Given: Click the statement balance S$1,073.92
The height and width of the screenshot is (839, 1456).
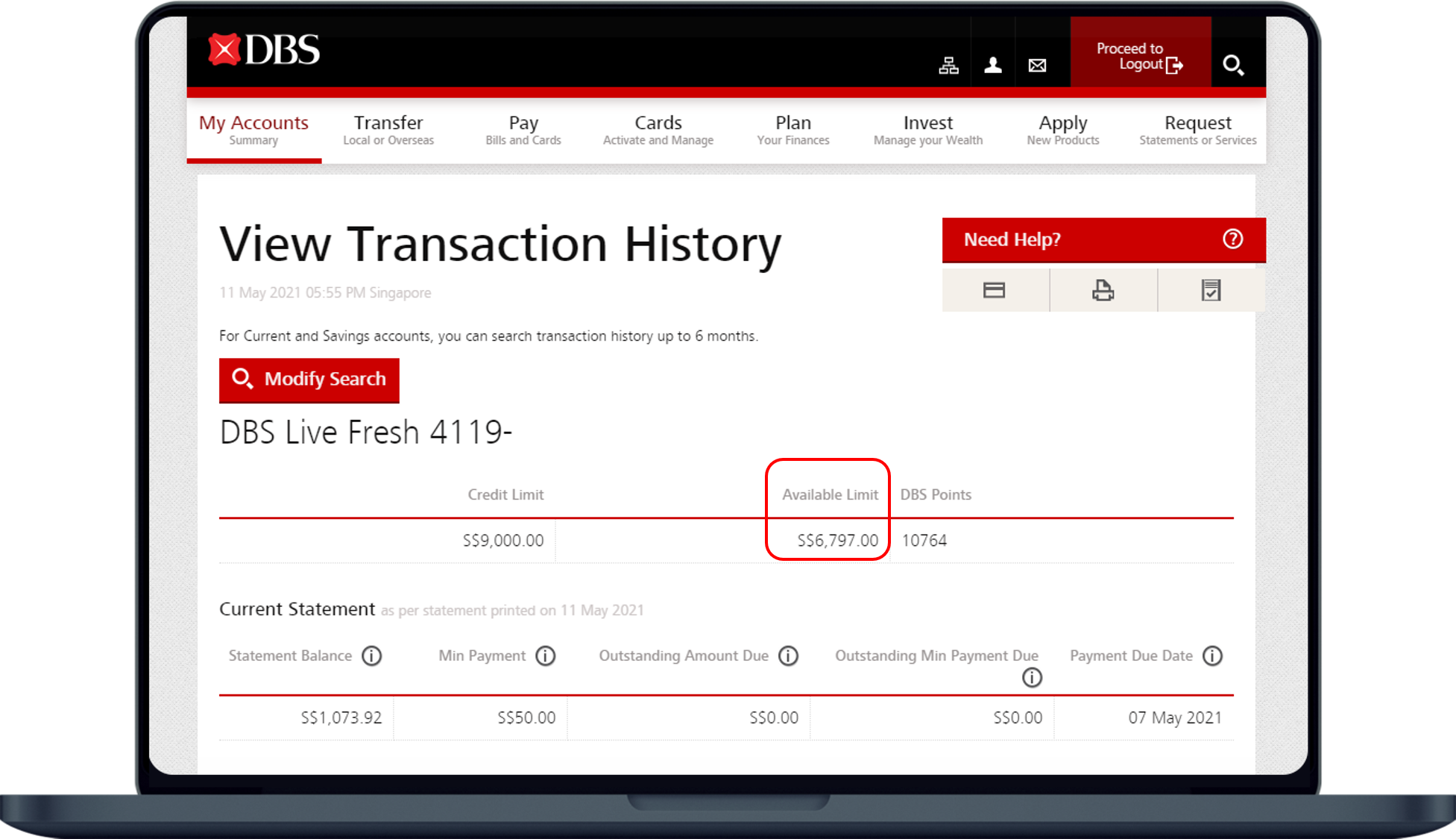Looking at the screenshot, I should (341, 717).
